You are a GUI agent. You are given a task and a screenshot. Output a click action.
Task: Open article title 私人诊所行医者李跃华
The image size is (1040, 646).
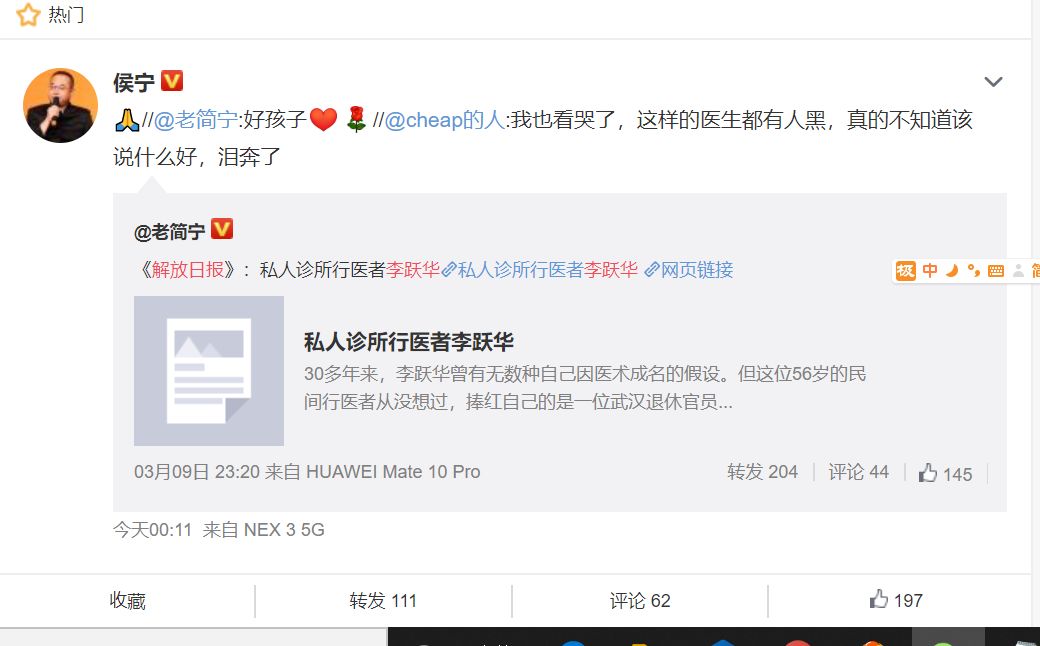tap(409, 342)
